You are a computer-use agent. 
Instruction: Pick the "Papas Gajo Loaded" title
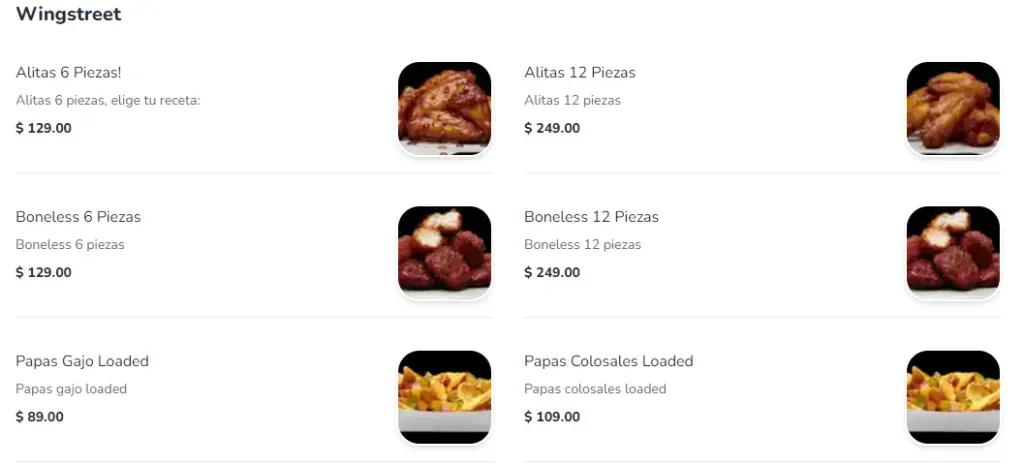[x=82, y=361]
